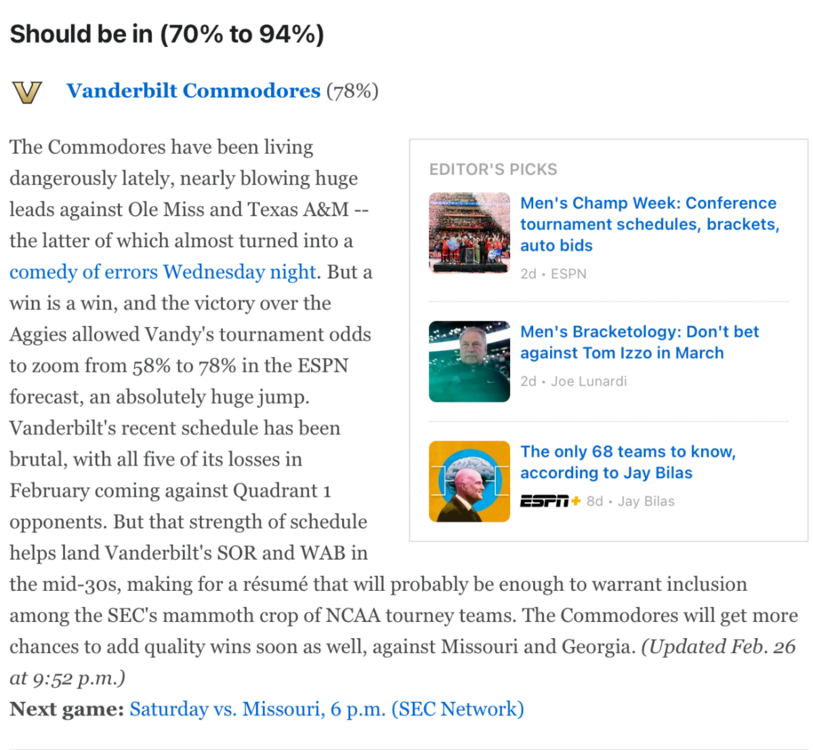Click the Jay Bilas byline
The height and width of the screenshot is (750, 813).
coord(644,501)
